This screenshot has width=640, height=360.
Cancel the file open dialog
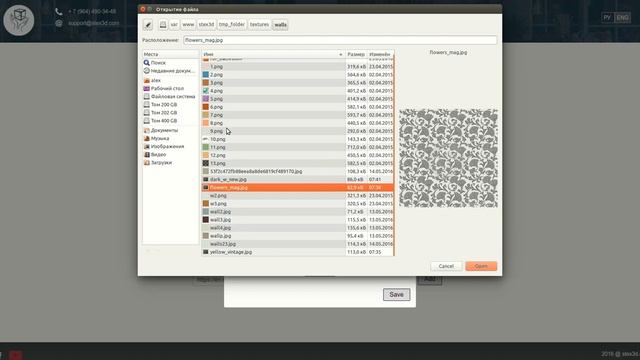(x=446, y=266)
